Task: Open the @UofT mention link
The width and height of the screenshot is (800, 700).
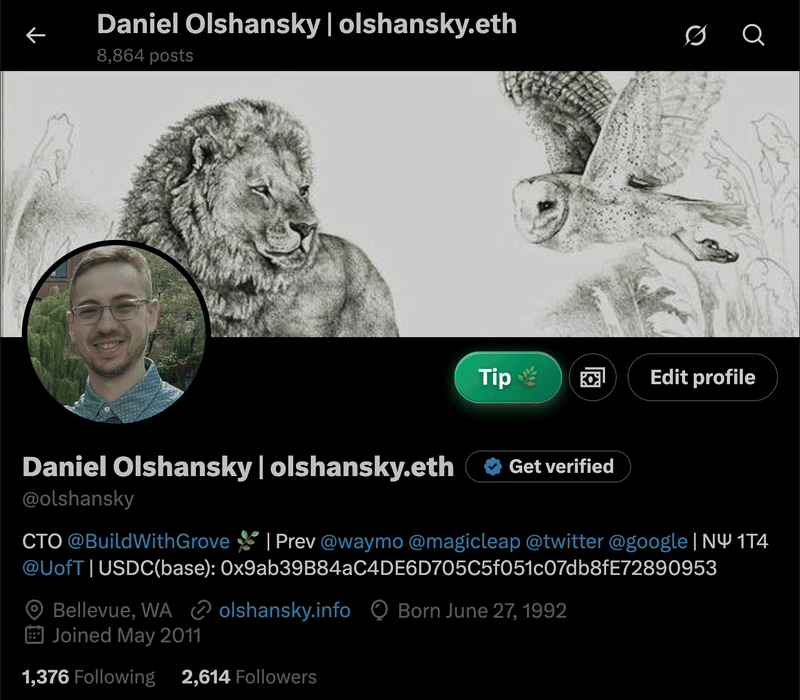Action: [53, 568]
